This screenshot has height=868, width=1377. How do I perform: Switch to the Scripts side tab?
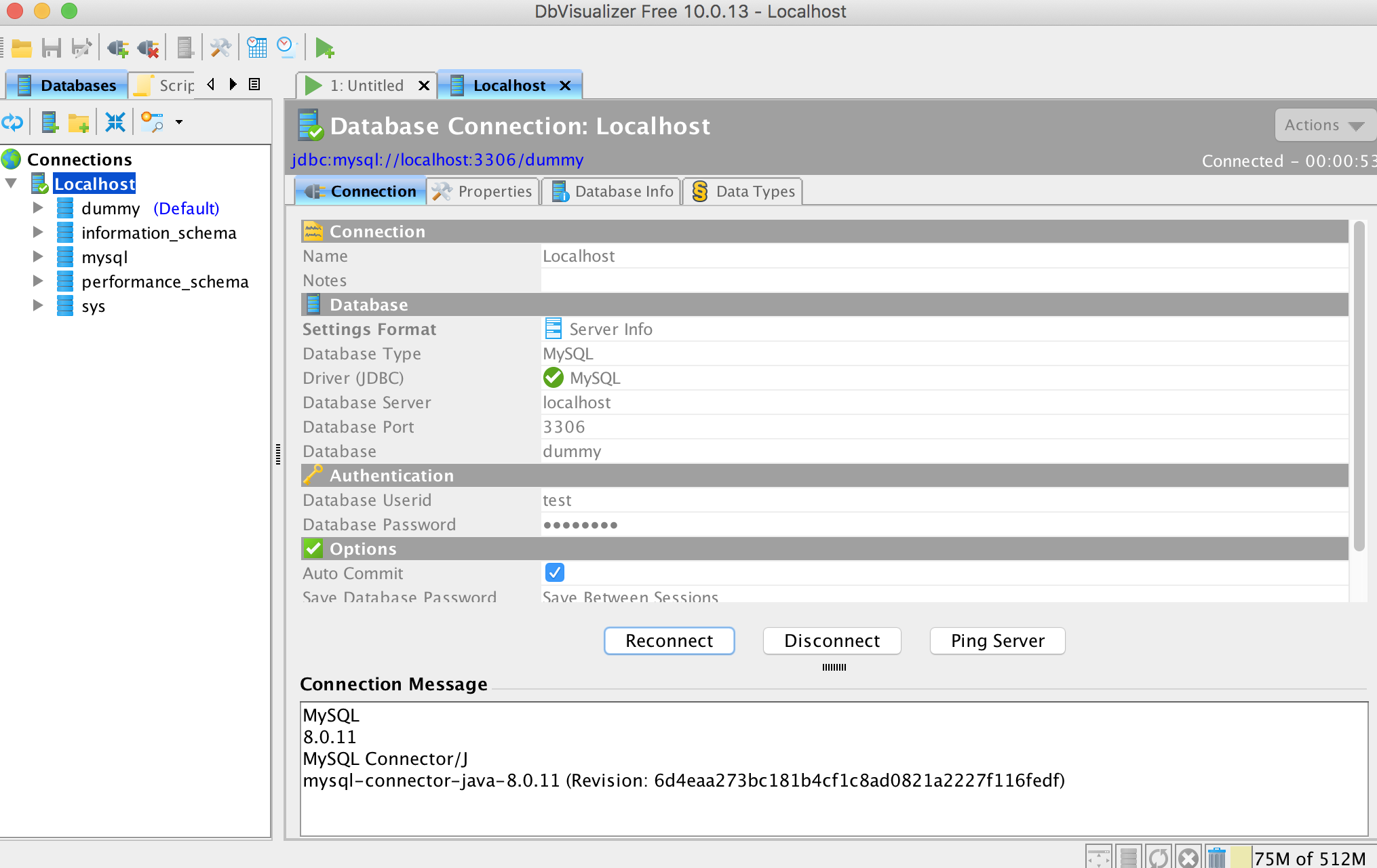pyautogui.click(x=163, y=85)
